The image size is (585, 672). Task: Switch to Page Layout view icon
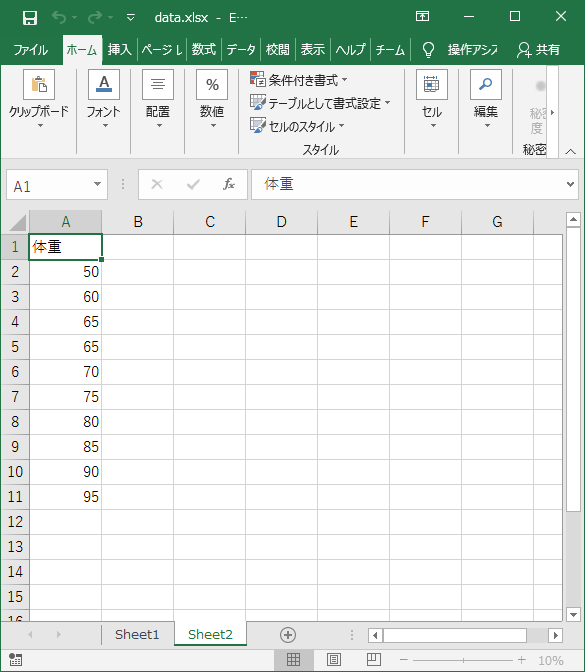tap(333, 659)
